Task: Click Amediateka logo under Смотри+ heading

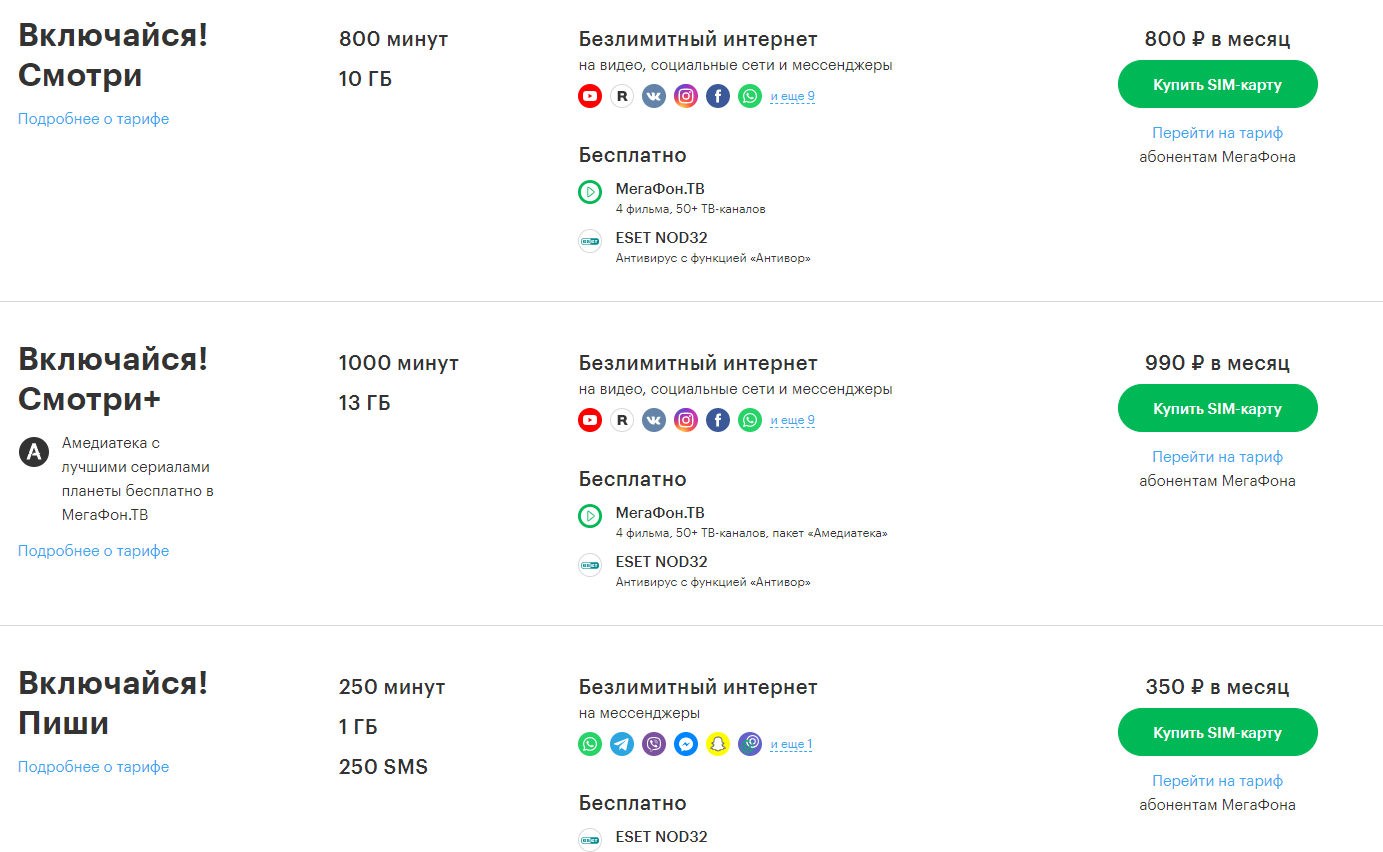Action: (x=34, y=452)
